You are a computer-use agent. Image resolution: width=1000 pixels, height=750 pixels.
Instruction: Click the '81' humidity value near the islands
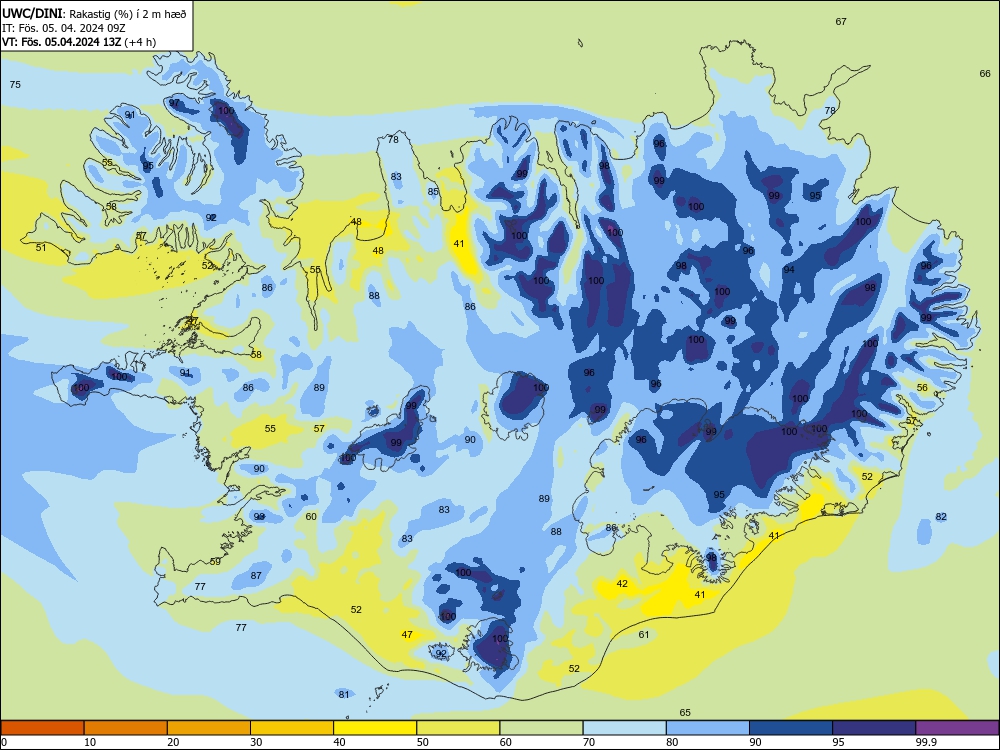coord(344,695)
